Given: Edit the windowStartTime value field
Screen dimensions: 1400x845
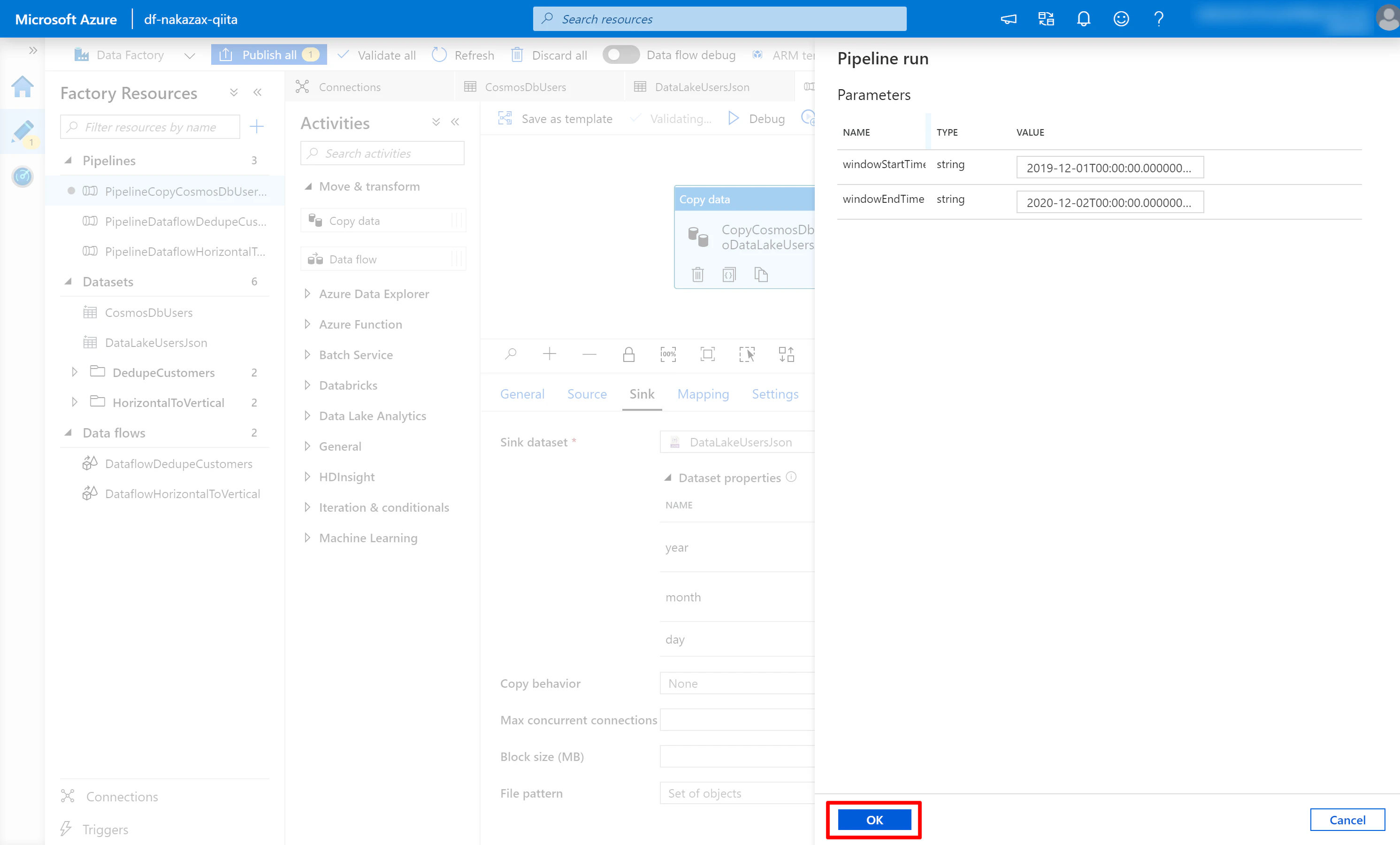Looking at the screenshot, I should click(x=1109, y=168).
